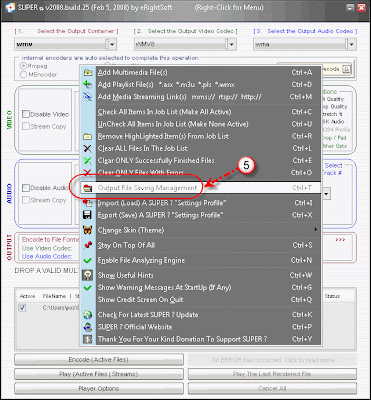Click the Output File Saving Management folder icon
Screen dimensions: 371x400
tap(88, 188)
